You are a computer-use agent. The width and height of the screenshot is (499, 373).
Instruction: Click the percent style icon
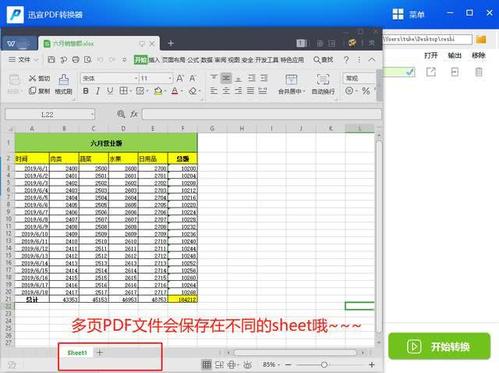point(366,91)
